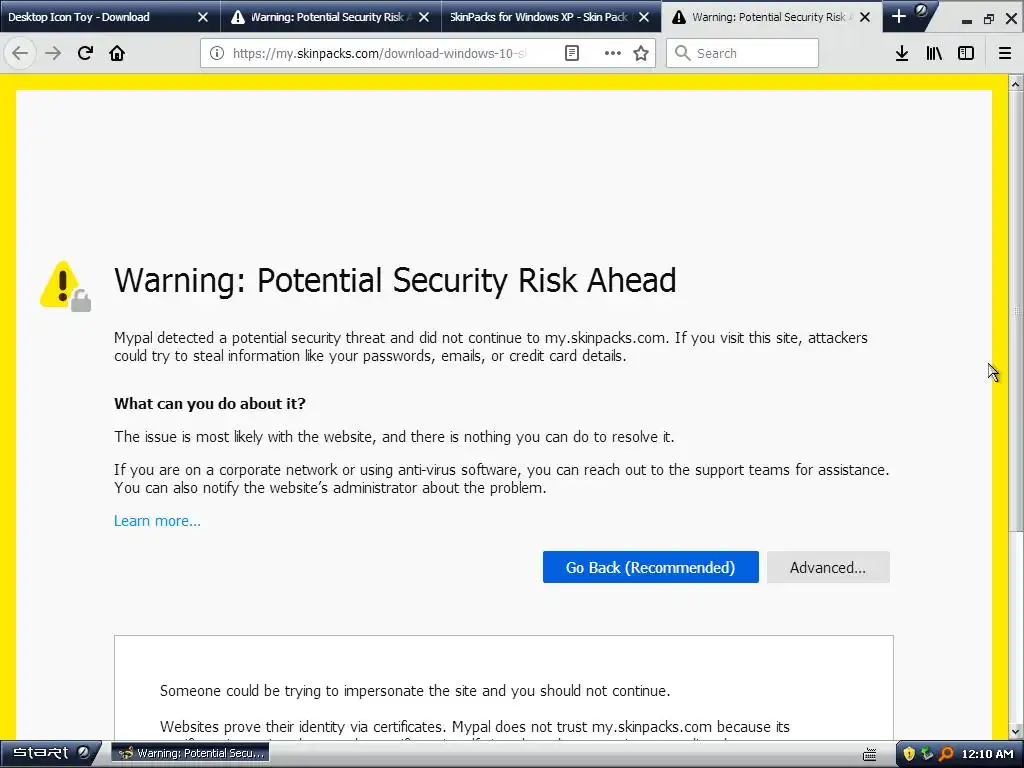Click the 'What can you do about it?' heading
Image resolution: width=1024 pixels, height=768 pixels.
coord(210,404)
